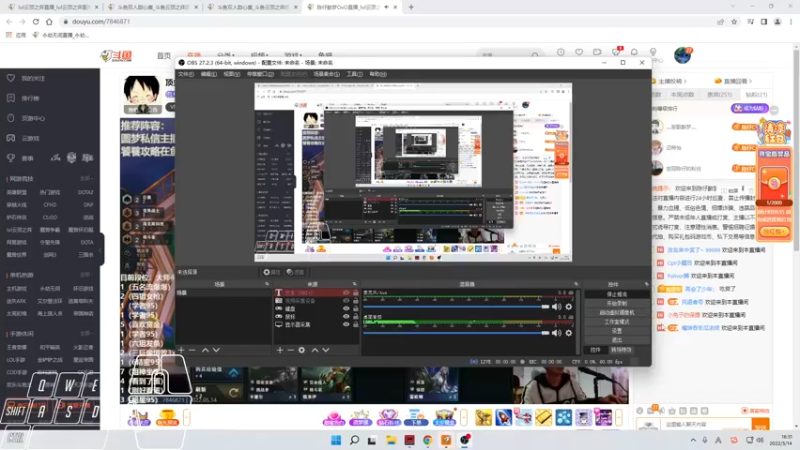
Task: Open File Explorer folder icon on taskbar
Action: coord(391,440)
